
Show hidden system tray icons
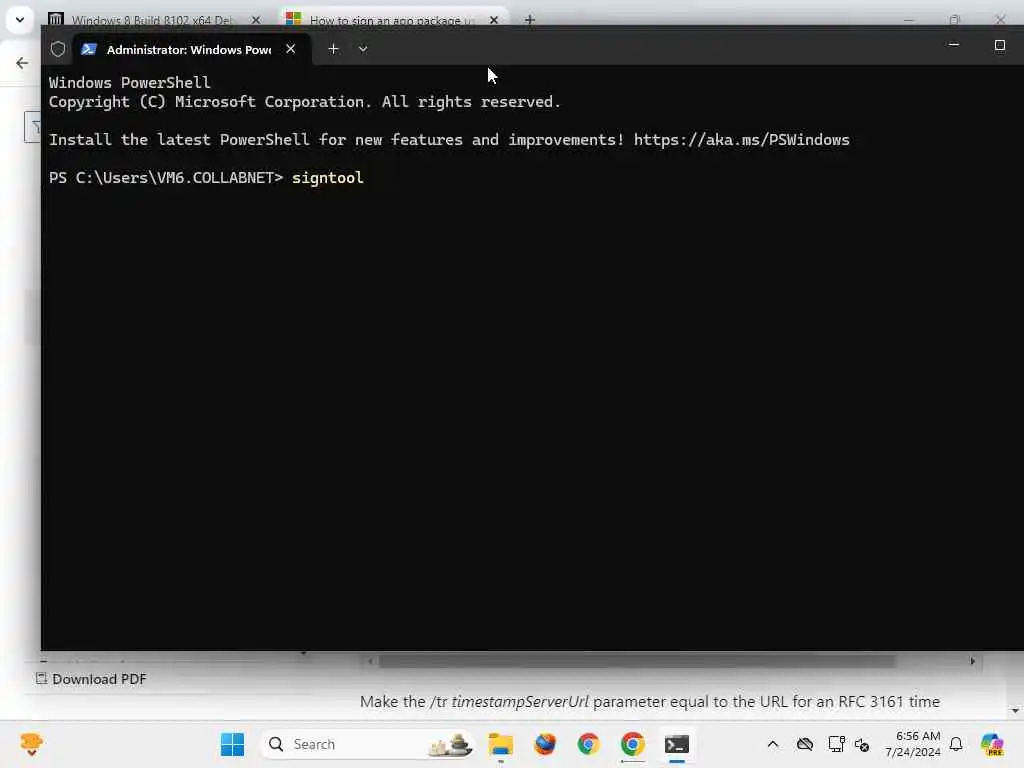coord(773,744)
